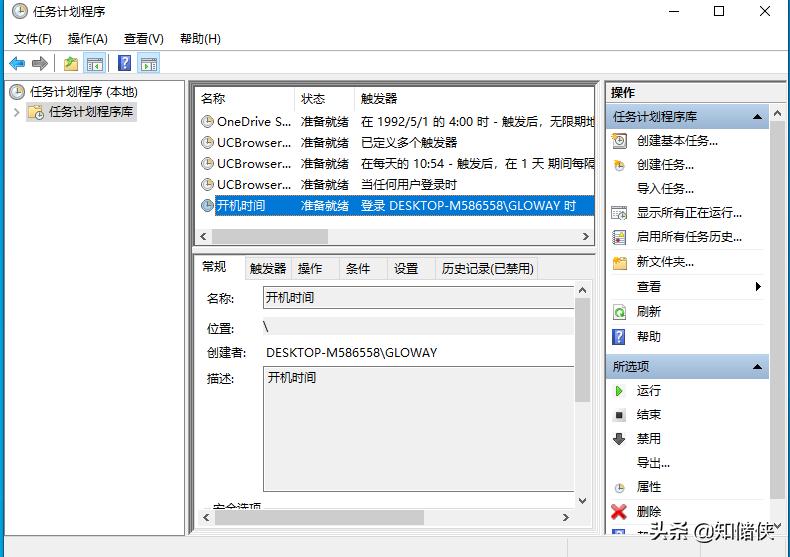Click the blue question mark help toolbar icon
The image size is (790, 557).
tap(124, 63)
